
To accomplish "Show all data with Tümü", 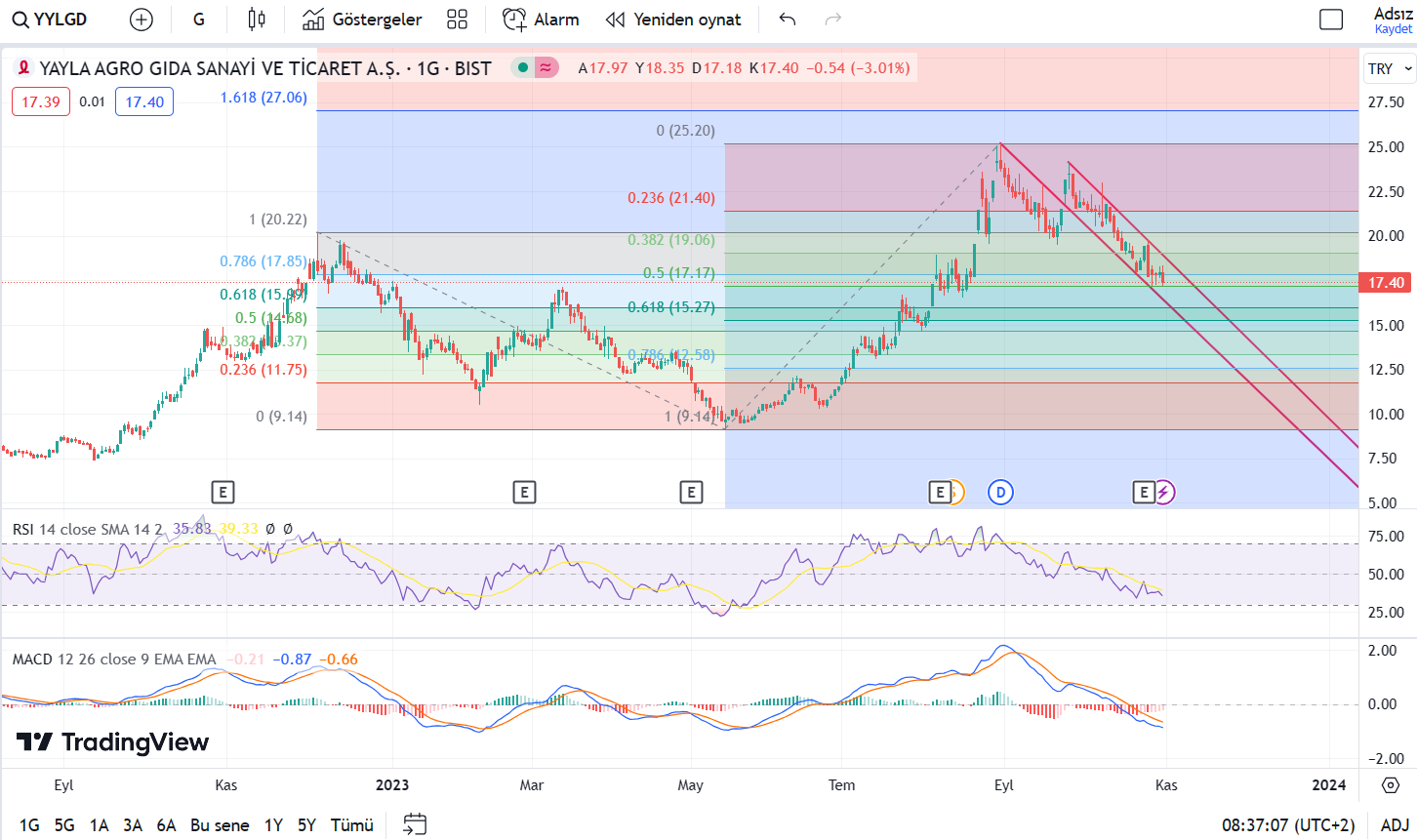I will pyautogui.click(x=352, y=825).
